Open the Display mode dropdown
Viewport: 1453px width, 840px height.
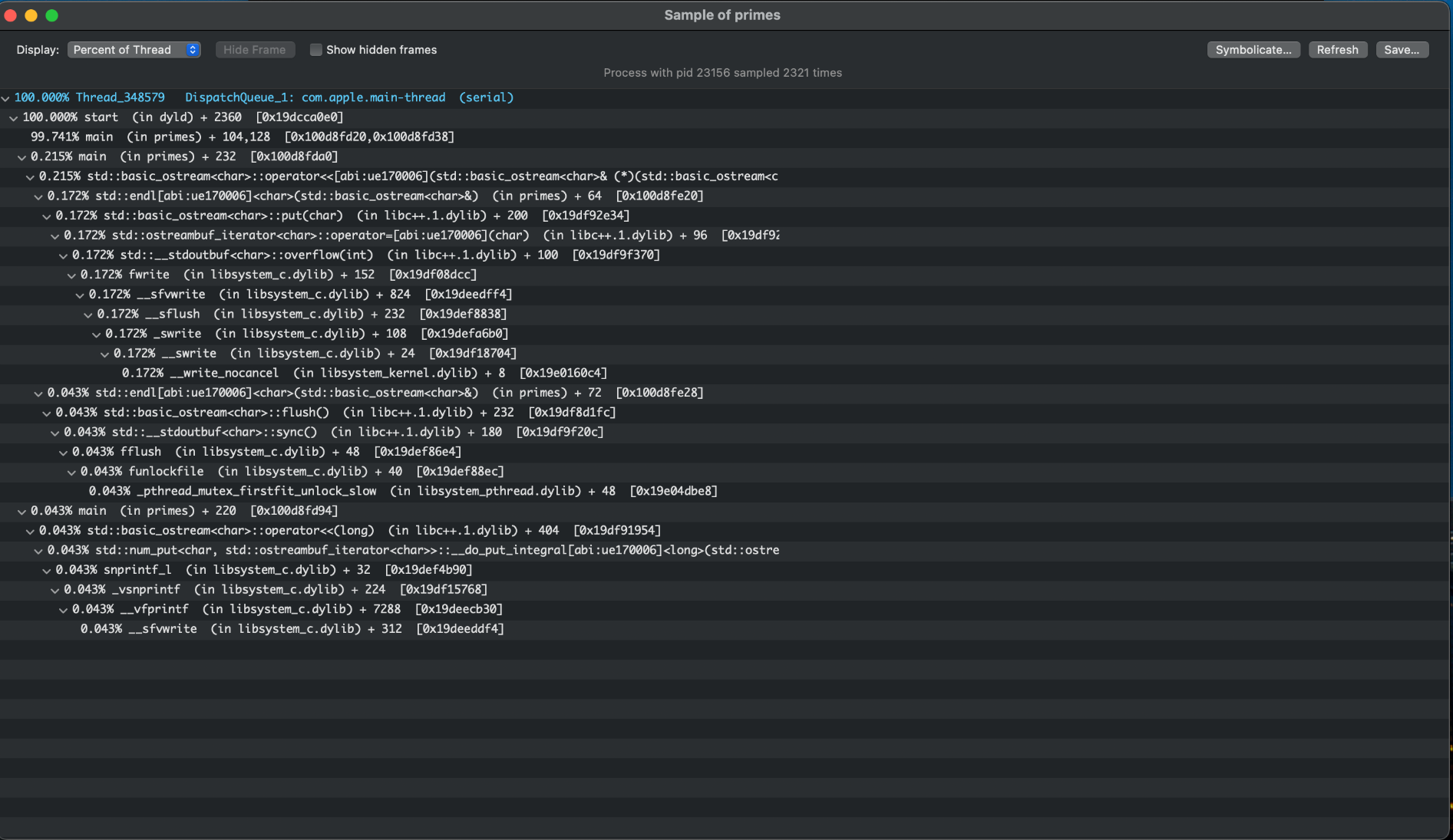click(x=134, y=50)
